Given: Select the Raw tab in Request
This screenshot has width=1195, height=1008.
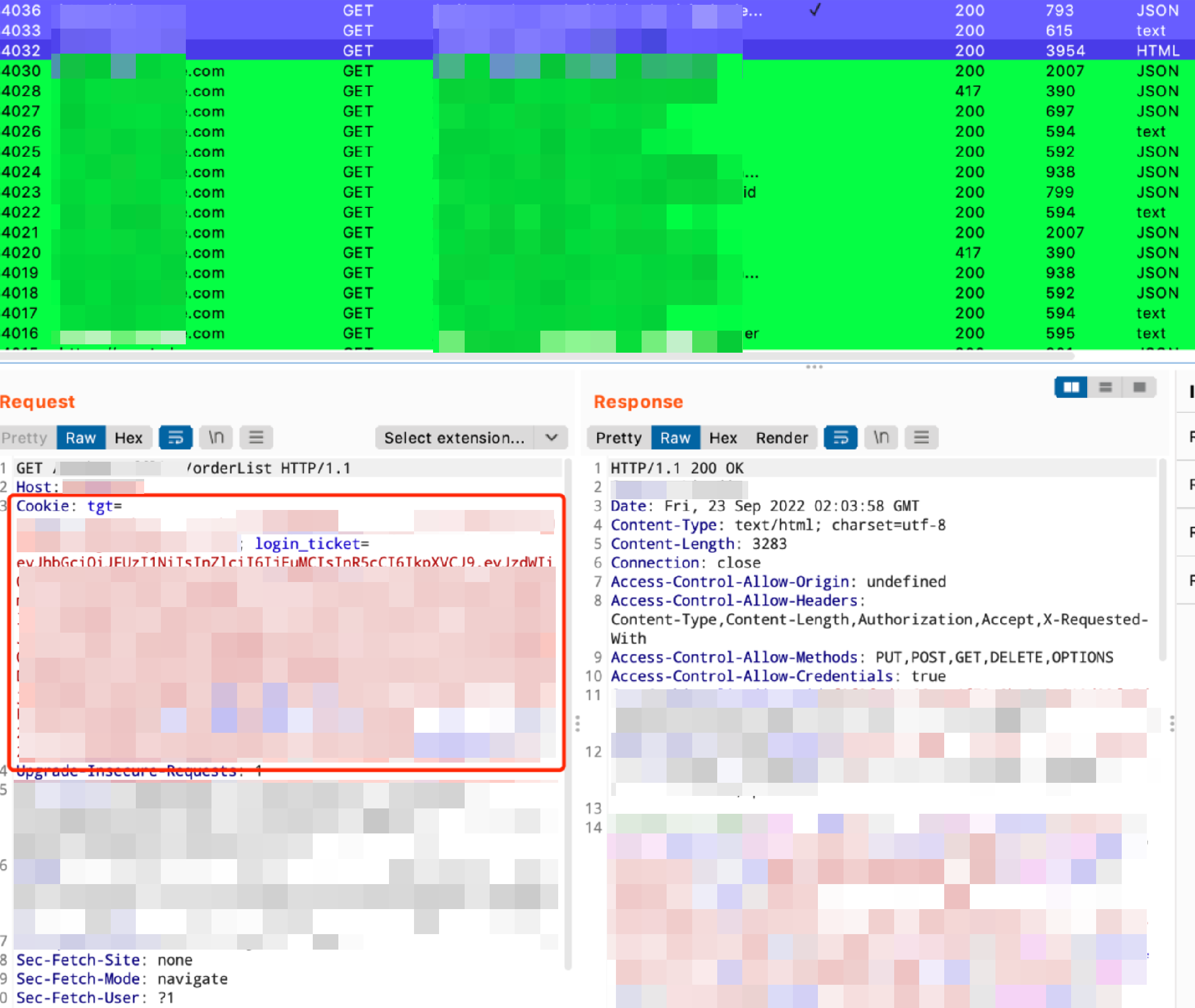Looking at the screenshot, I should (x=80, y=438).
